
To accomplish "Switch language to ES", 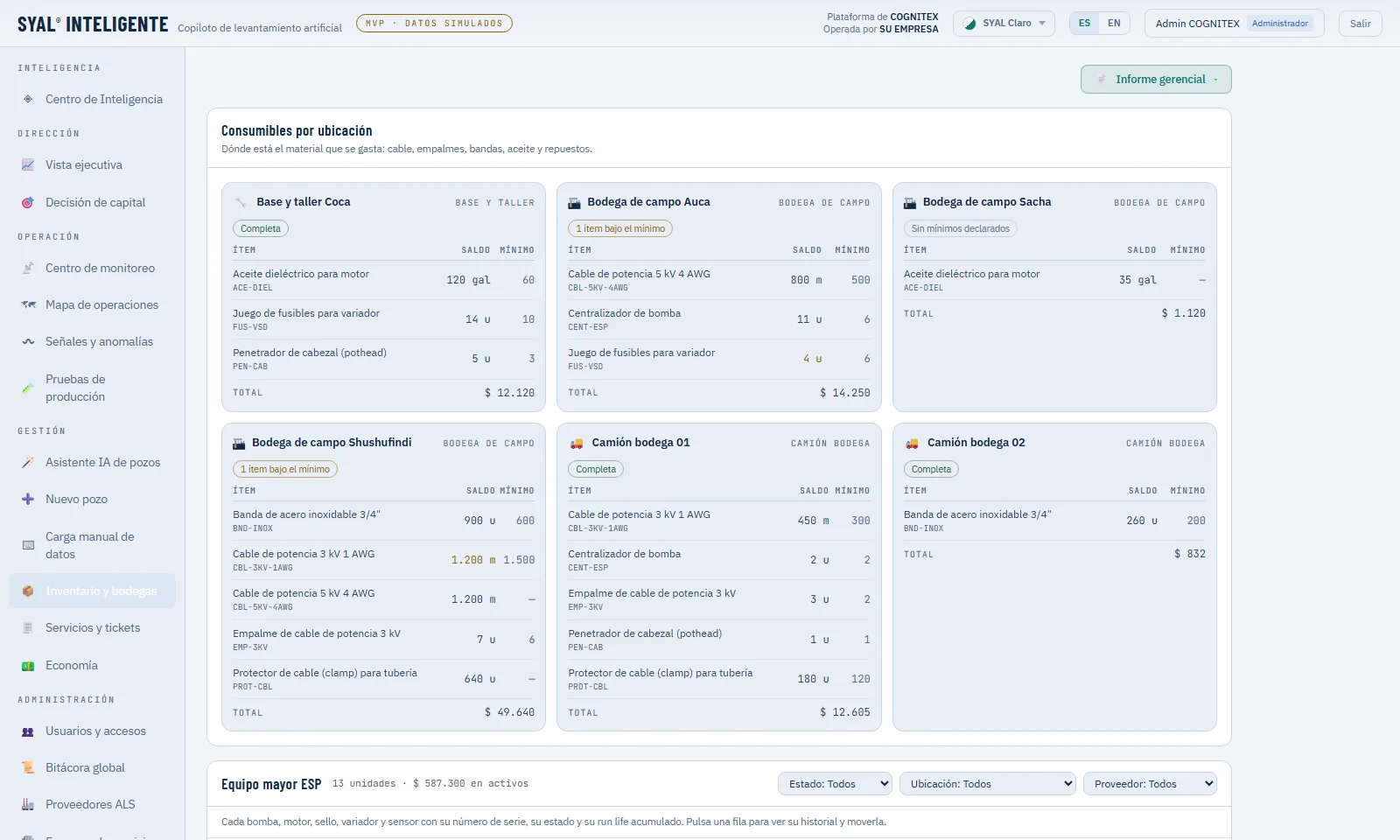I will tap(1084, 24).
